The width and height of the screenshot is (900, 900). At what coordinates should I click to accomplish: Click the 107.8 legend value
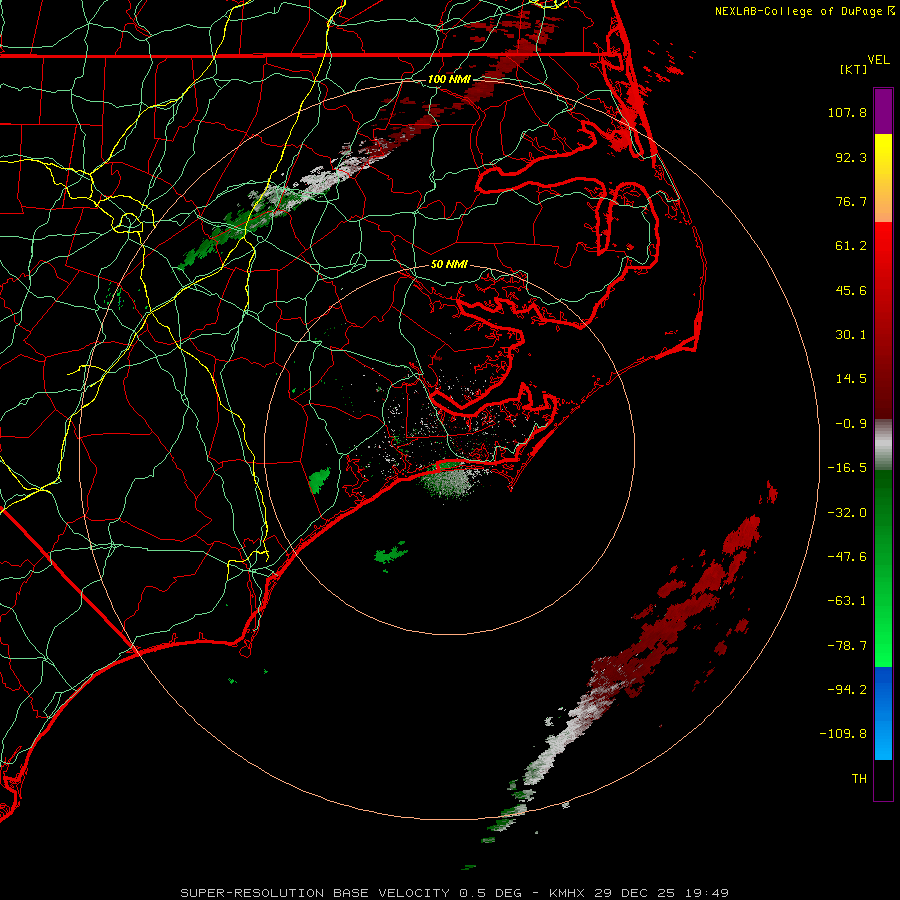click(847, 112)
